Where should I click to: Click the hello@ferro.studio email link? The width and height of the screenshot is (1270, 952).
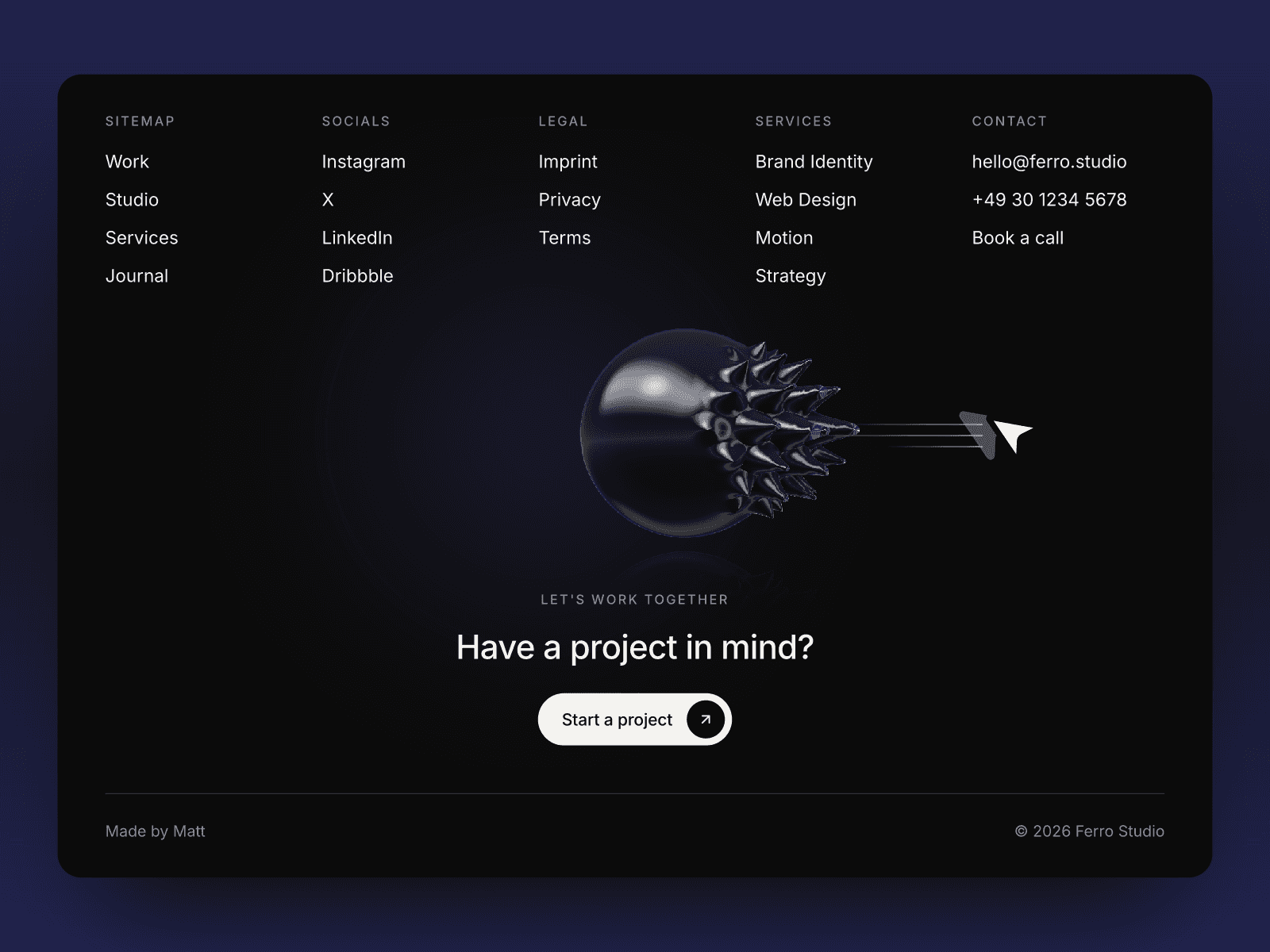(1049, 162)
